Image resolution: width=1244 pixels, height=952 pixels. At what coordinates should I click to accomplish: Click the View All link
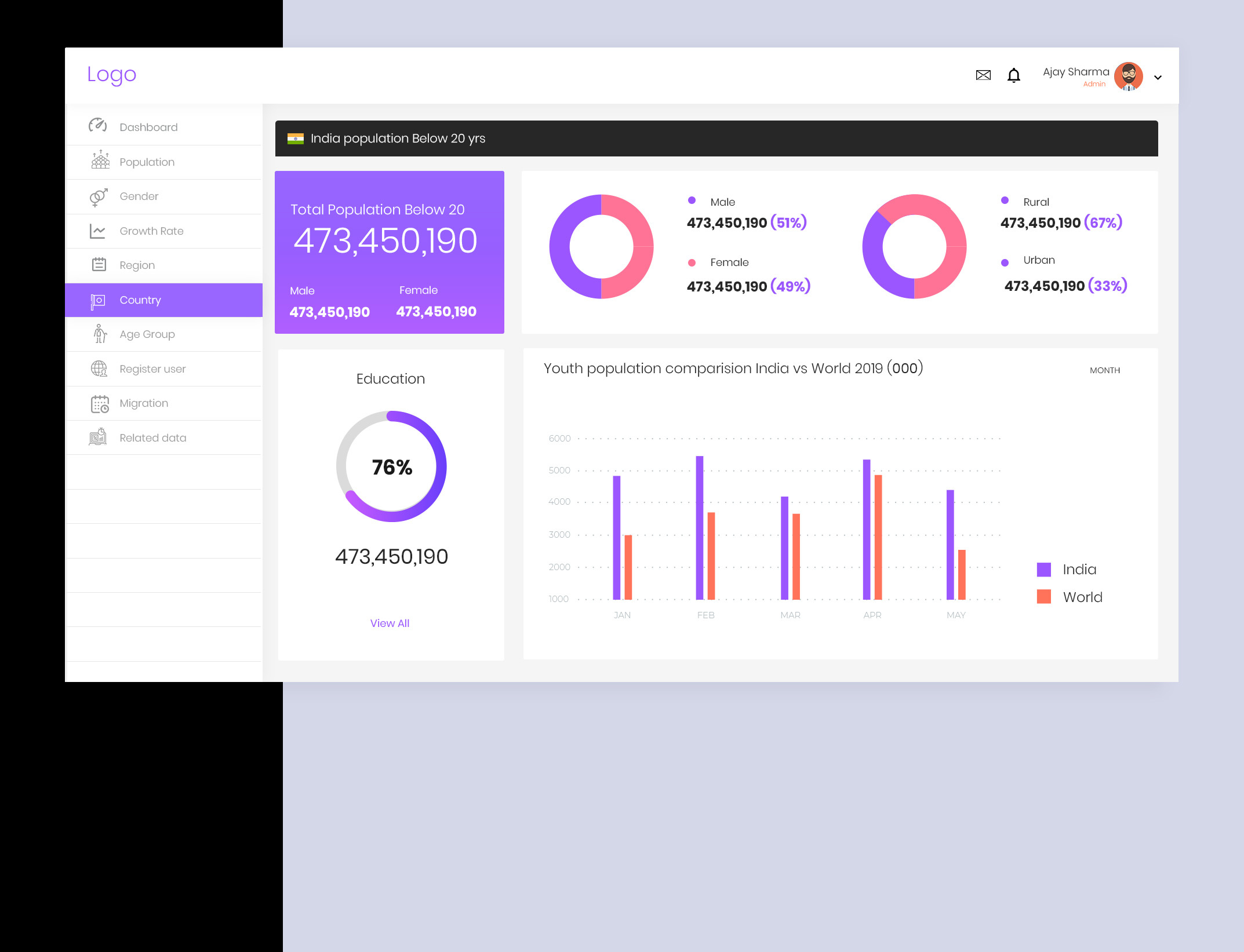click(x=390, y=623)
